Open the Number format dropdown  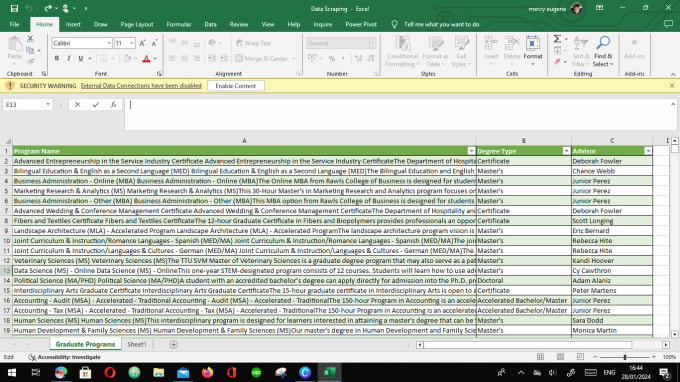[x=372, y=43]
